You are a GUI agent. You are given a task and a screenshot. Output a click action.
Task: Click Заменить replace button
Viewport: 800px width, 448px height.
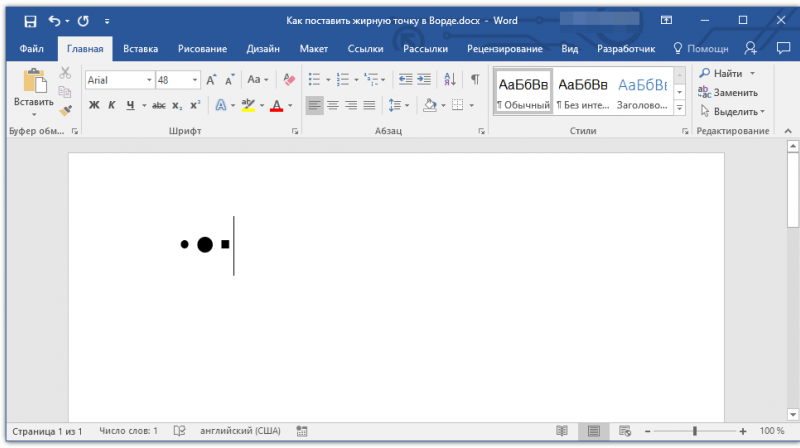click(728, 92)
